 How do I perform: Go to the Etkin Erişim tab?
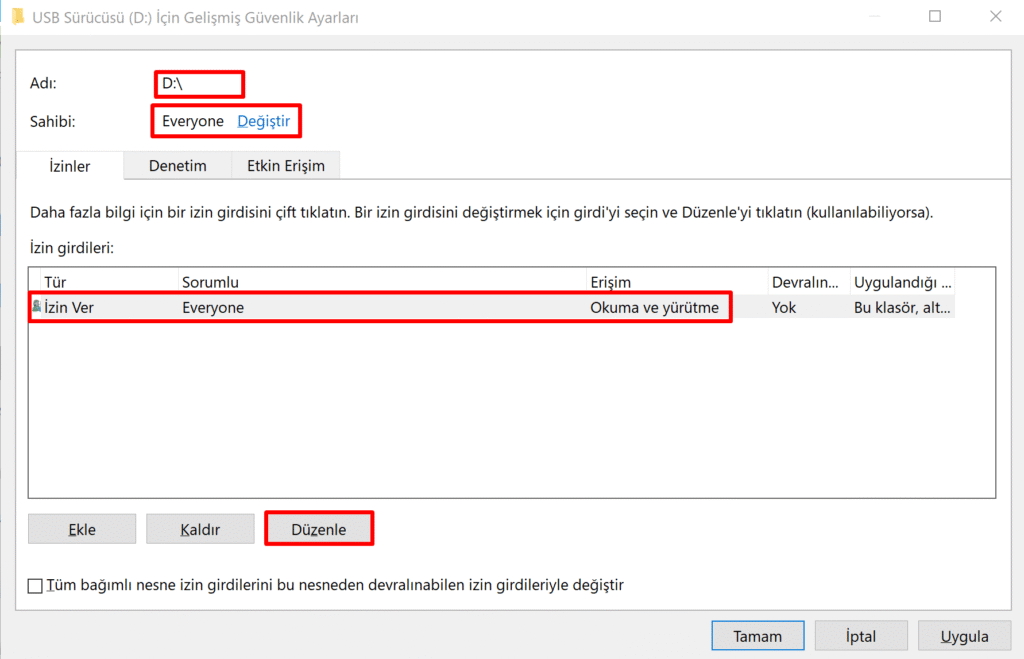pos(285,166)
